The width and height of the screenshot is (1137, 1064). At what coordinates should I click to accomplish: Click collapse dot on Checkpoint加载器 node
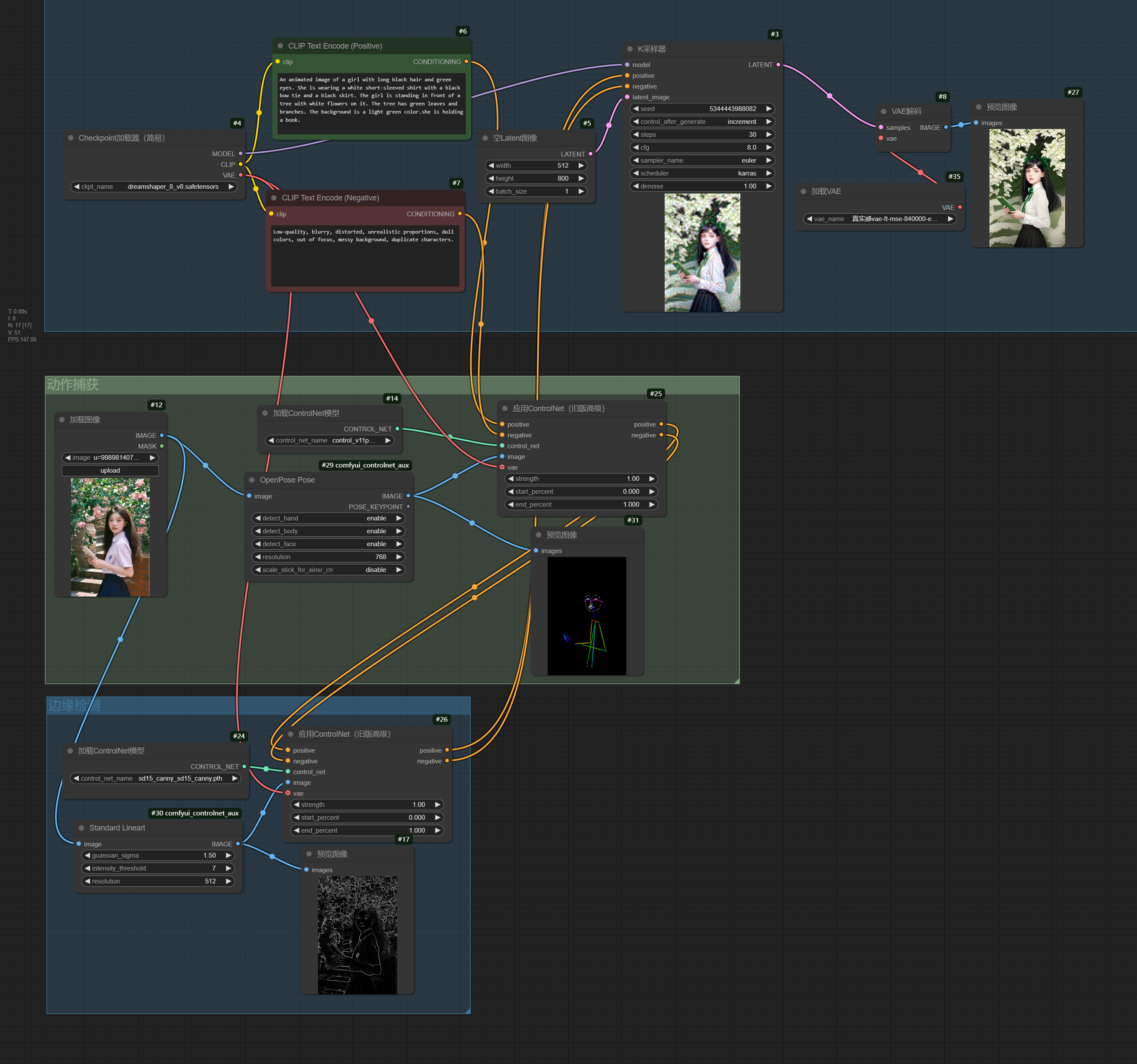[x=71, y=138]
